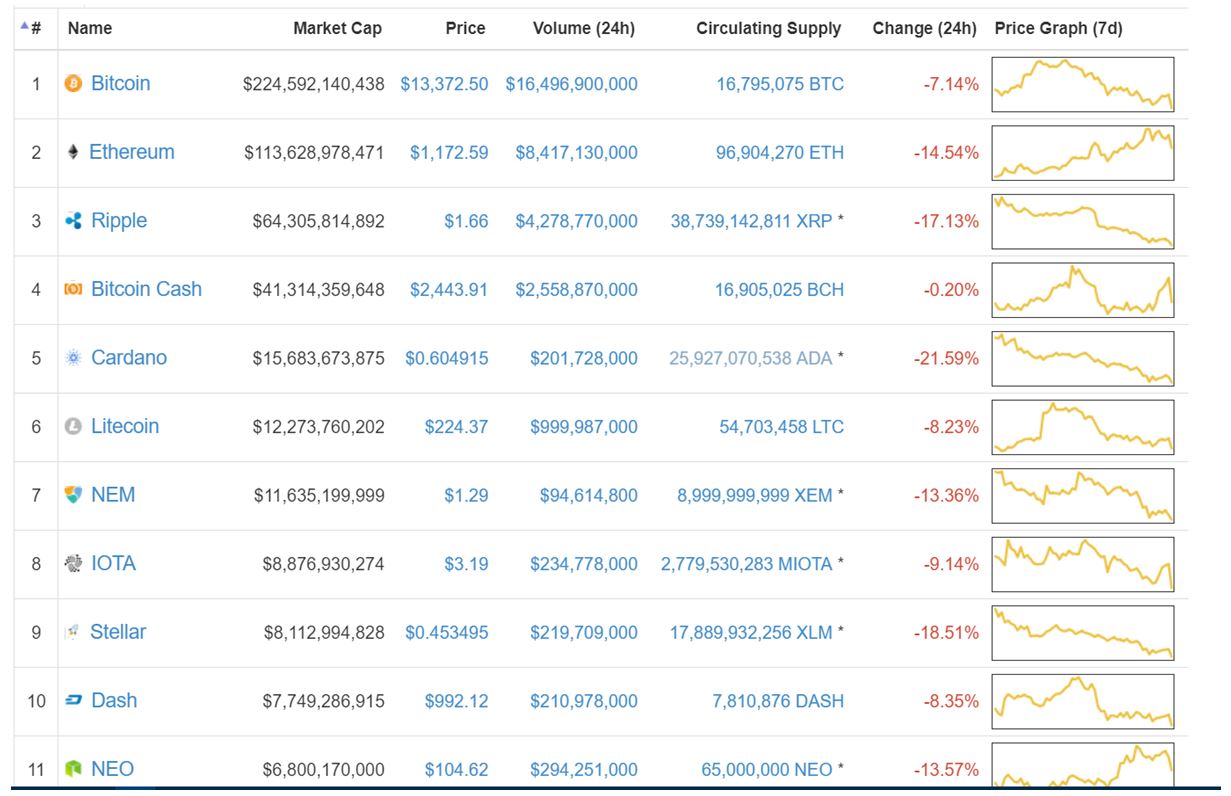The image size is (1231, 796).
Task: Open the NEM coin page link
Action: [x=113, y=494]
